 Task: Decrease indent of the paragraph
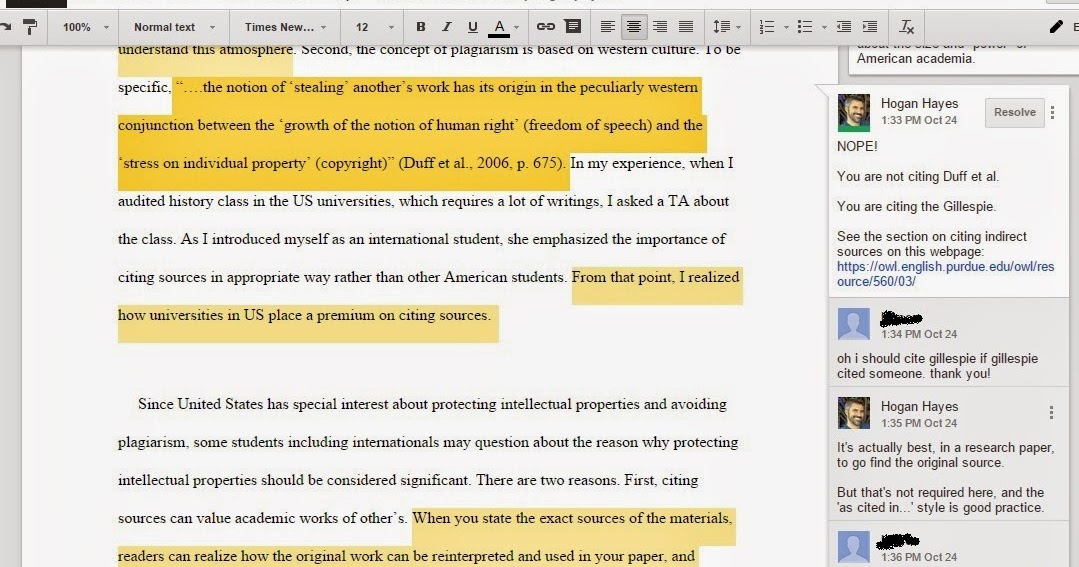[x=844, y=27]
